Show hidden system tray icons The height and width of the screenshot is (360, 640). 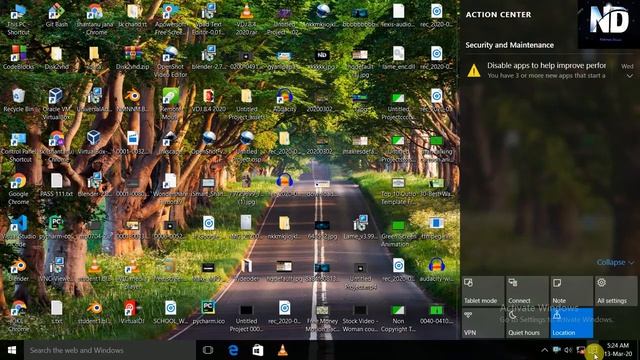click(544, 350)
